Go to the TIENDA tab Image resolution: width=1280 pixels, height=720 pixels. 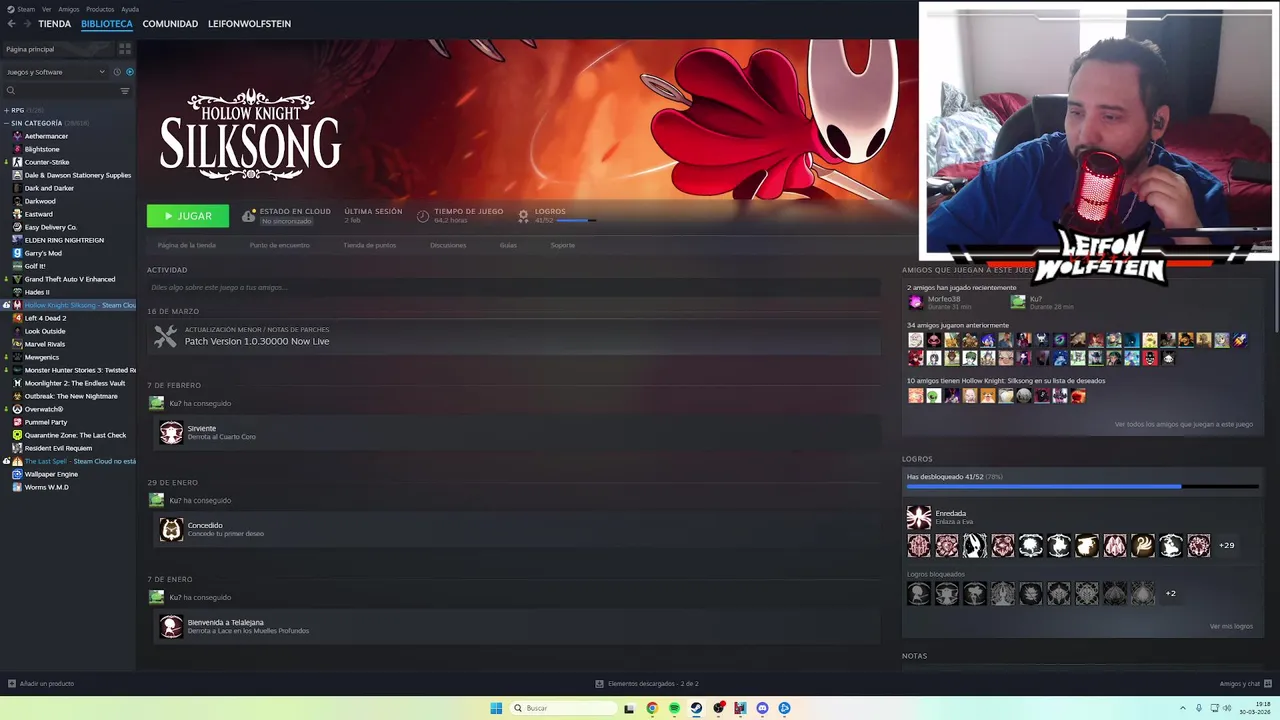click(x=54, y=23)
